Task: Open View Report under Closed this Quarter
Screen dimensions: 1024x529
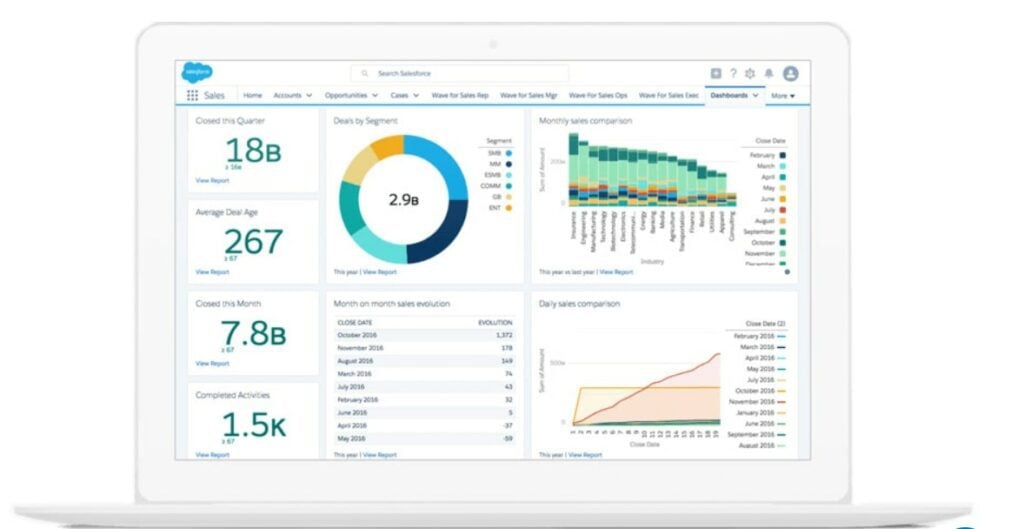Action: coord(212,180)
